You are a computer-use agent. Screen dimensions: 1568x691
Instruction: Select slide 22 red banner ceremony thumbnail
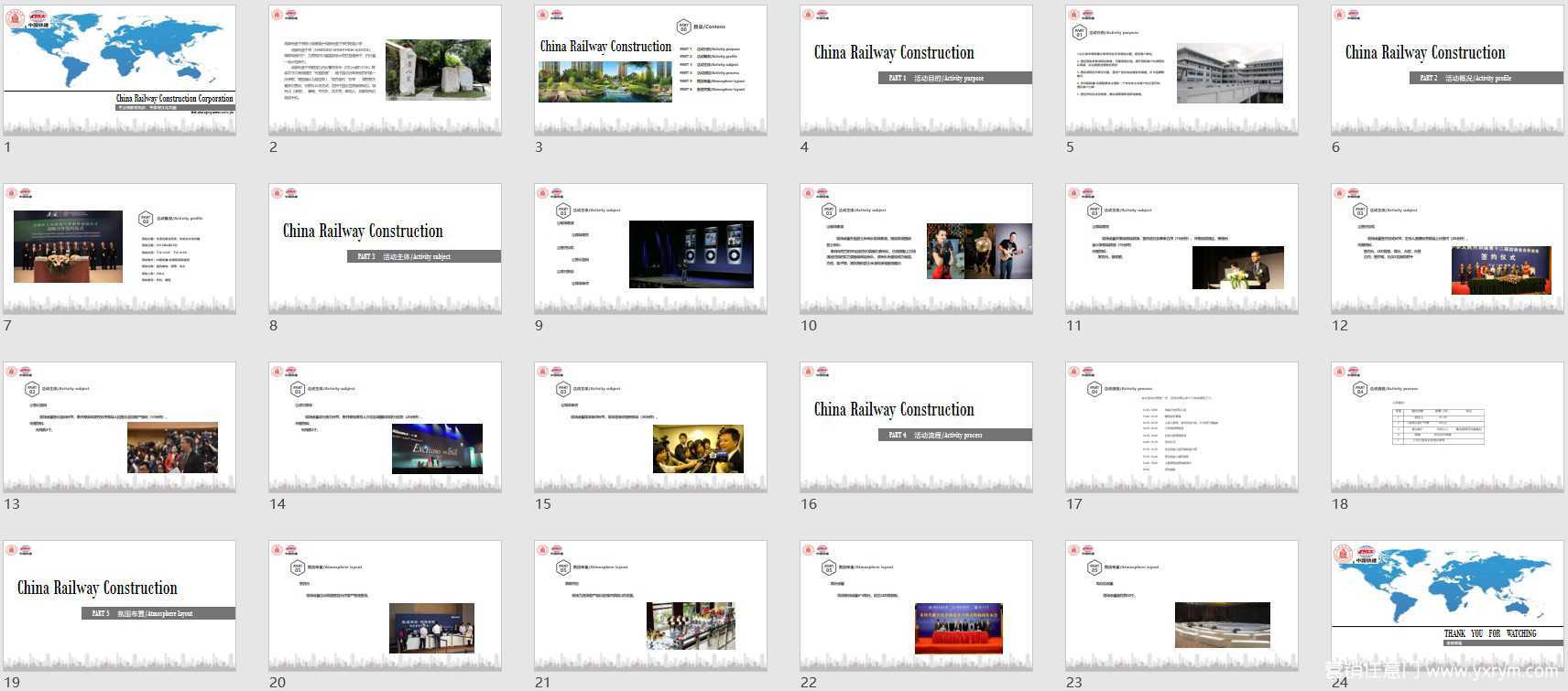click(x=916, y=606)
